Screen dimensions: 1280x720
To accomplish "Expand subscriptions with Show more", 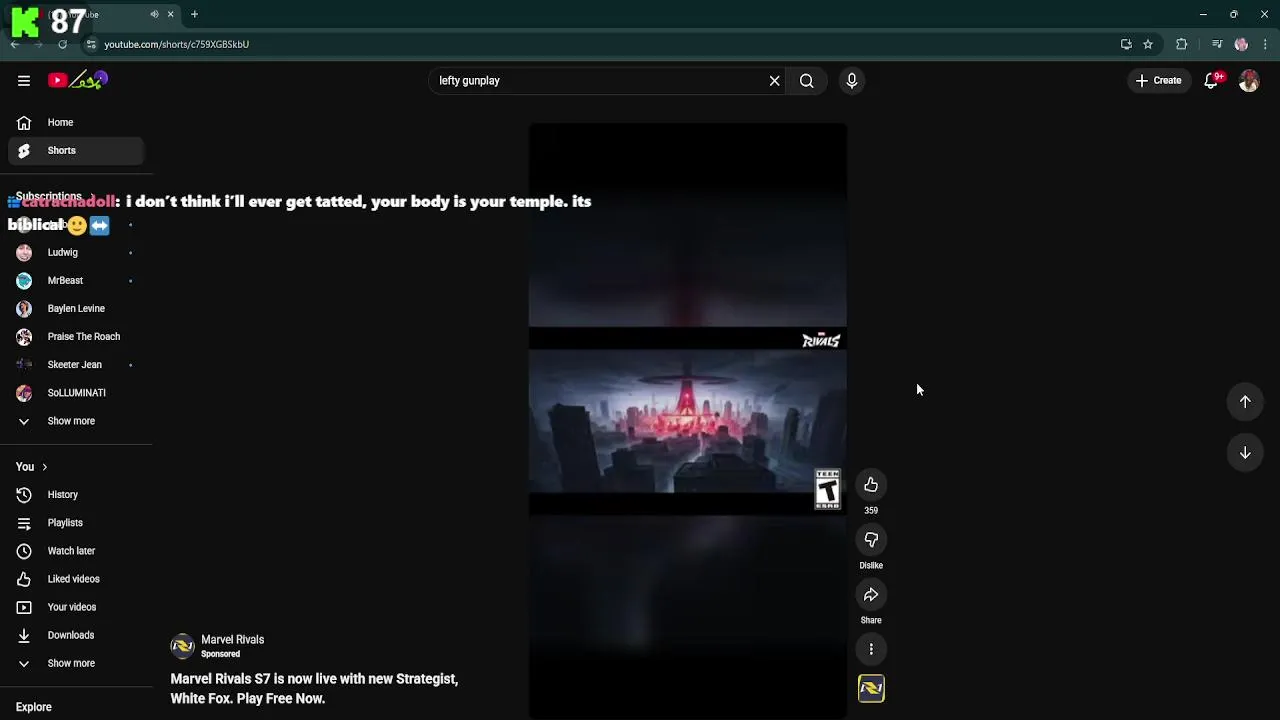I will (x=76, y=421).
